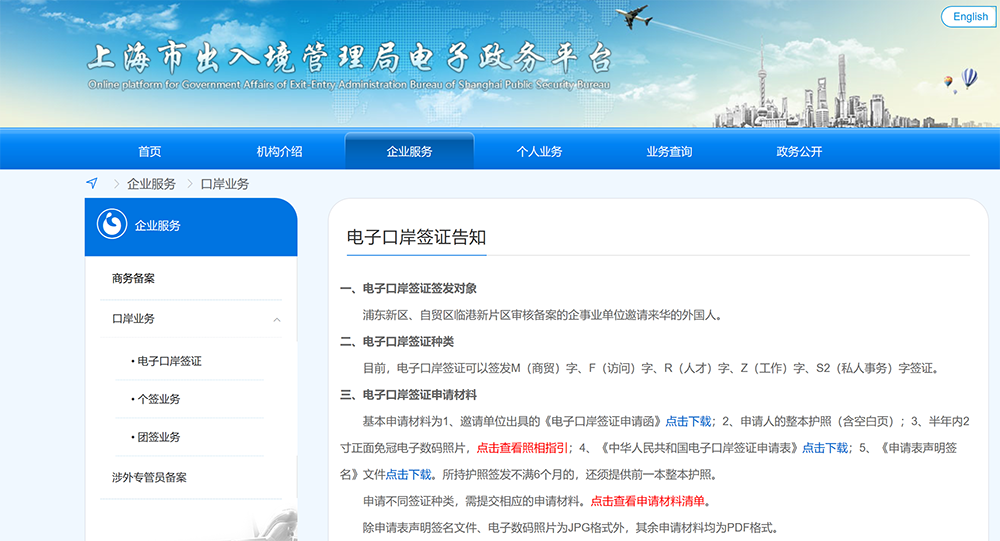Click 企业服务 in the breadcrumb path
Screen dimensions: 1000x541
[x=151, y=184]
